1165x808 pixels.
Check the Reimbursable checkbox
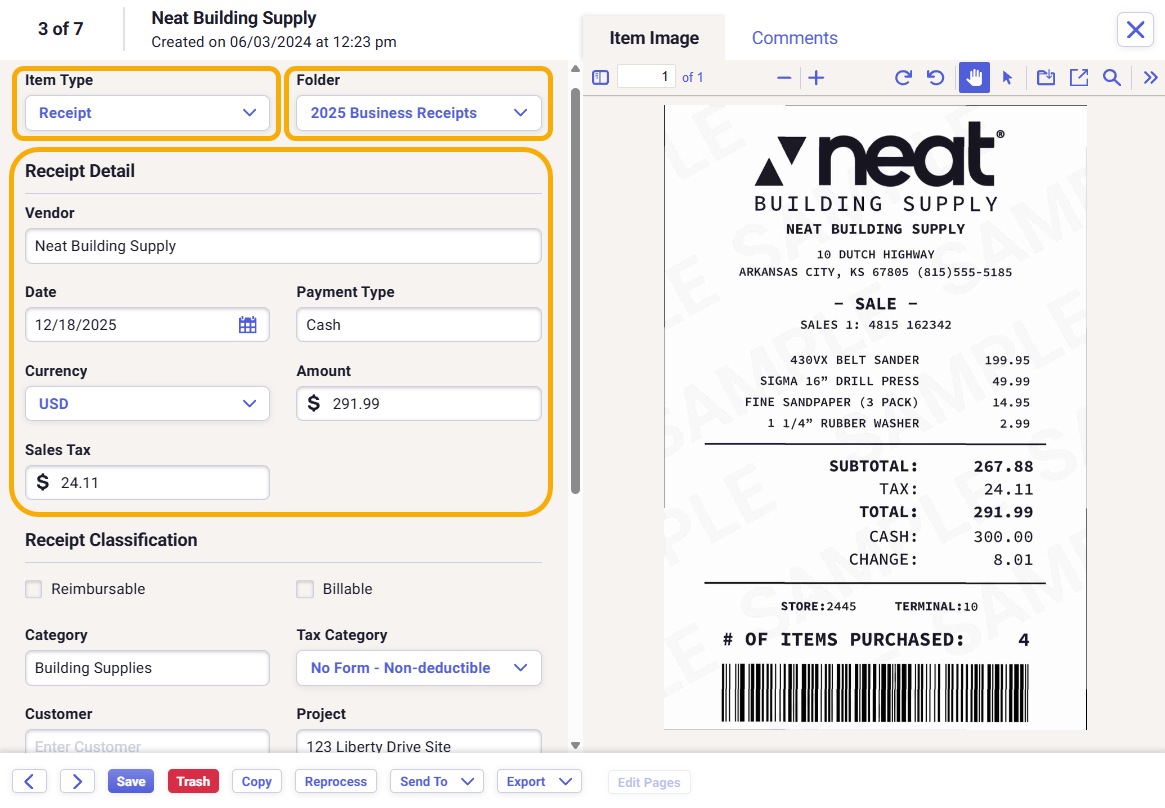pyautogui.click(x=34, y=589)
